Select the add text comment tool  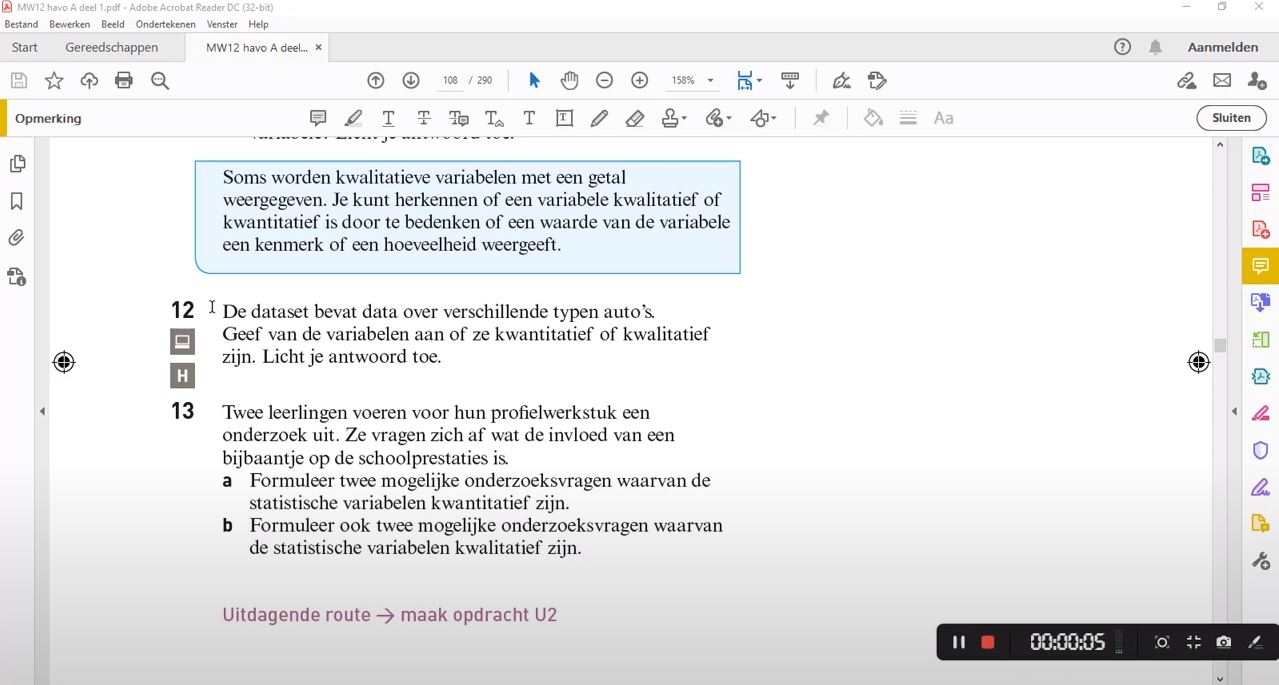[529, 118]
